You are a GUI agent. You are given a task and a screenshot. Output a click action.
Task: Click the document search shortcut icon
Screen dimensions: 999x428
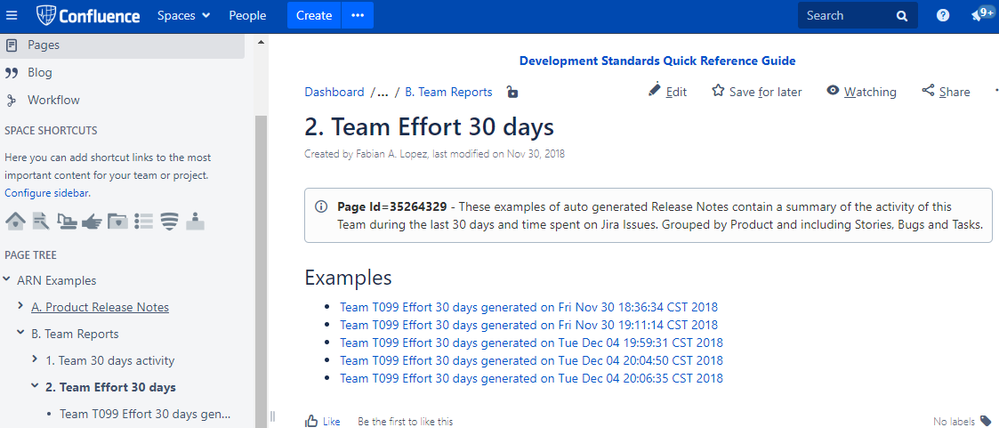point(41,221)
